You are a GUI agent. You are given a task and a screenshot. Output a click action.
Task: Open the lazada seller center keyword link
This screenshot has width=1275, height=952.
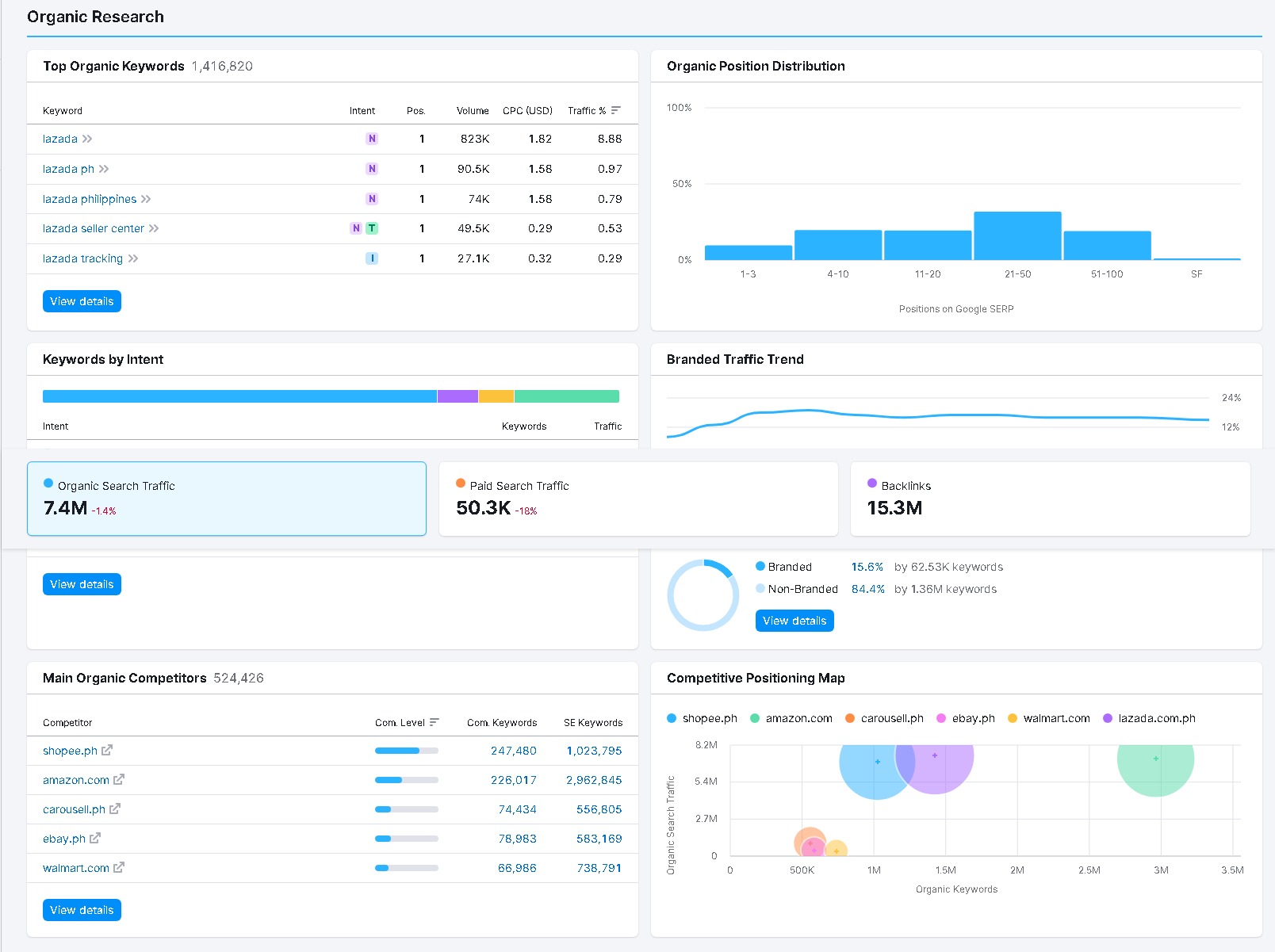click(94, 228)
